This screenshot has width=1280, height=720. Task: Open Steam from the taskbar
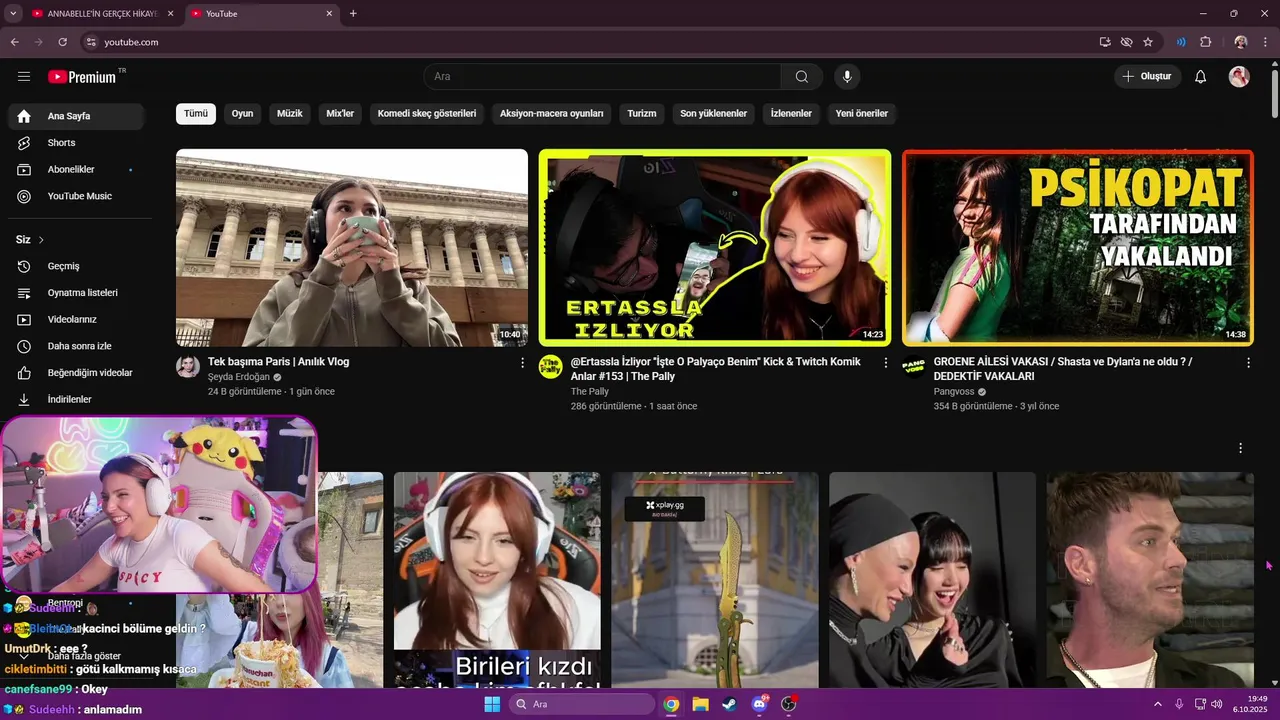(729, 704)
